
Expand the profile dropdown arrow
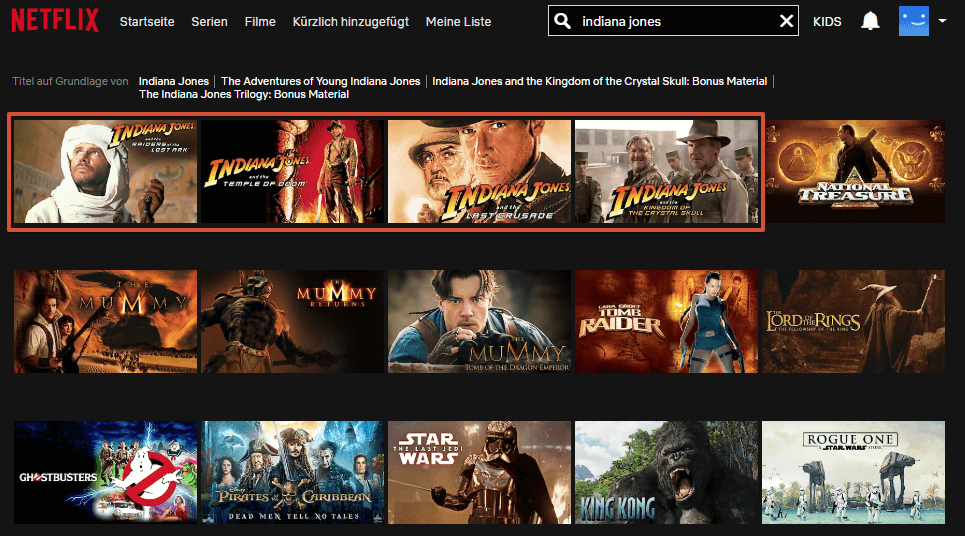(942, 21)
